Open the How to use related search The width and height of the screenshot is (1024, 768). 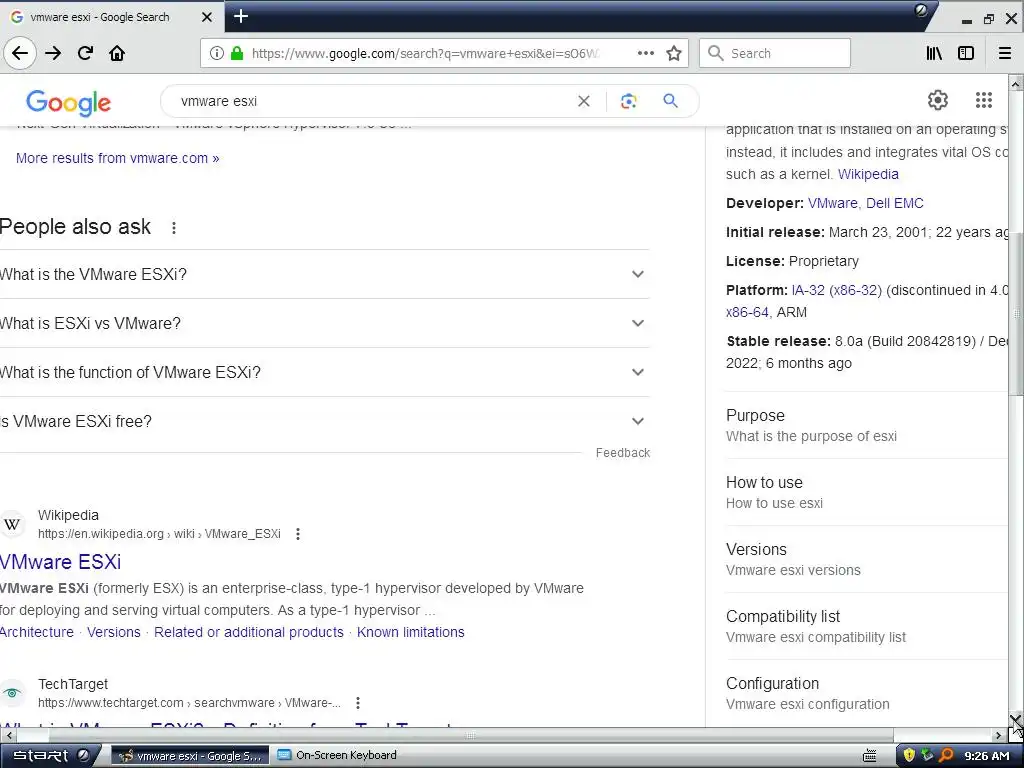(866, 492)
